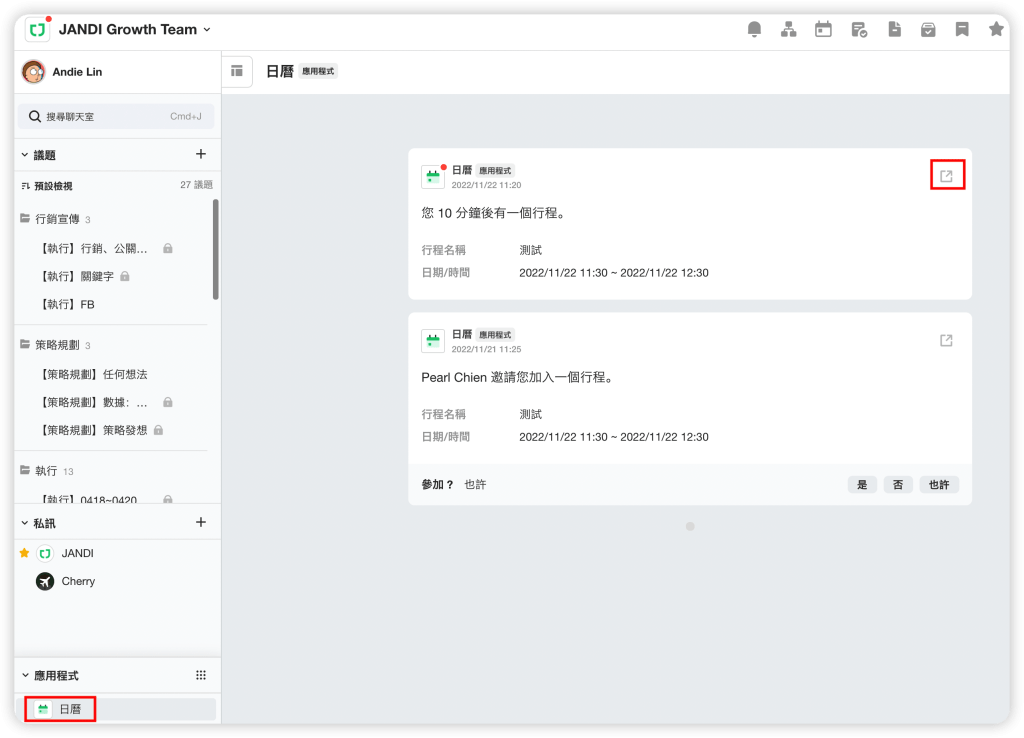
Task: Click the lock icon on 【策略規劃】數據
Action: (x=168, y=402)
